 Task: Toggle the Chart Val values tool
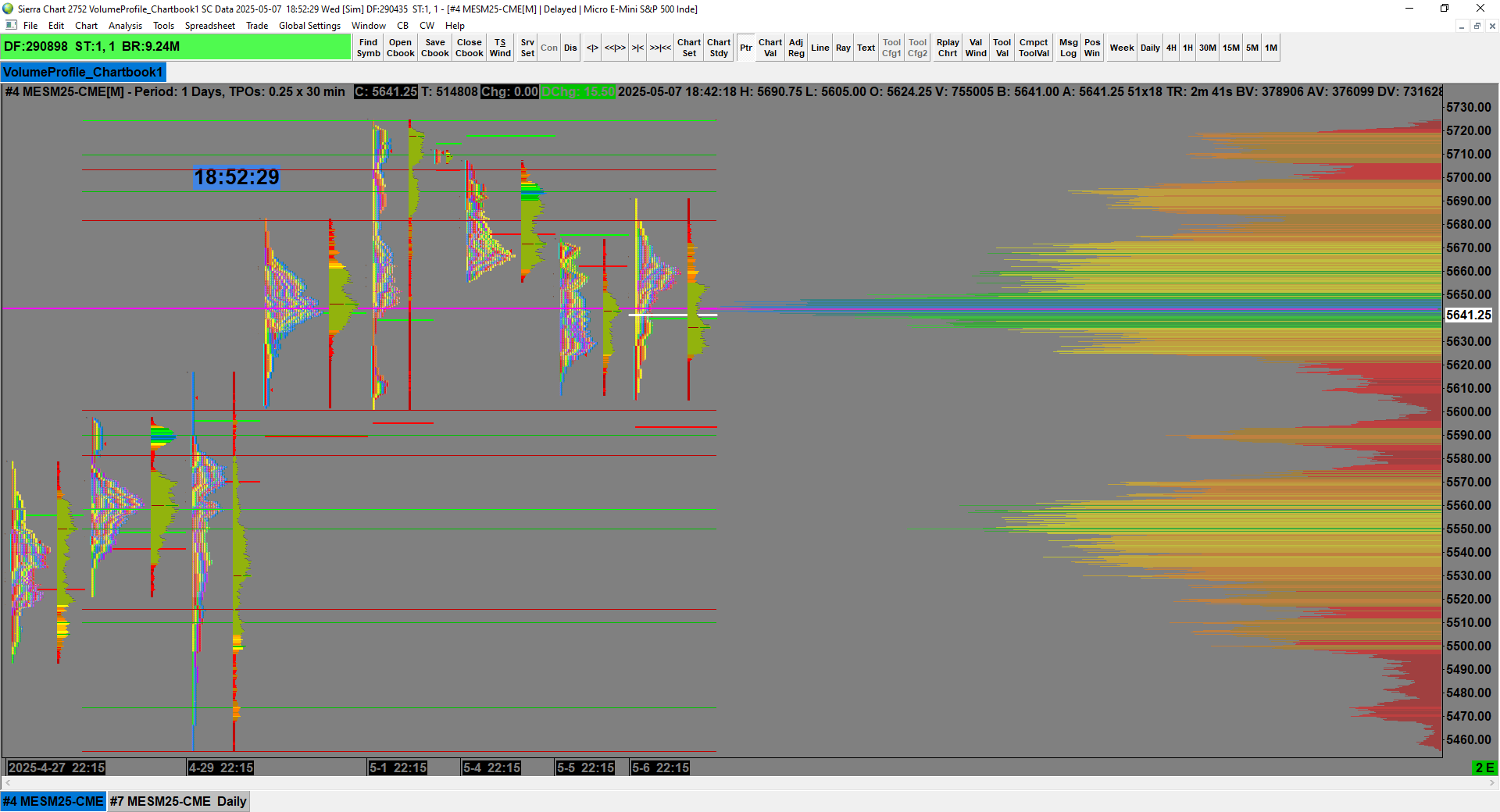(770, 48)
